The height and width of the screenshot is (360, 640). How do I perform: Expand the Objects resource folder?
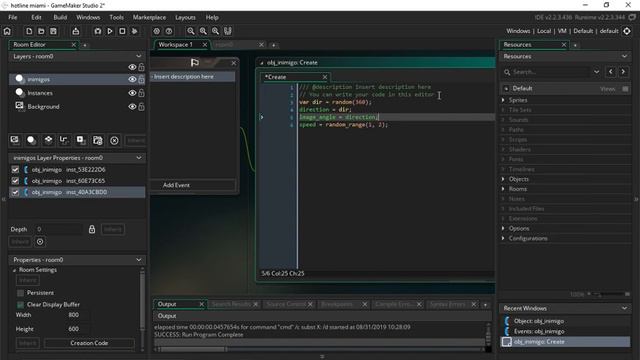click(503, 179)
